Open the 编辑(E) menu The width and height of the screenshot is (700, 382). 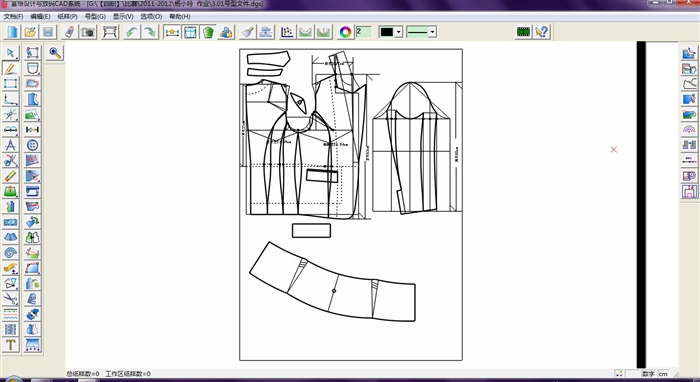(40, 17)
